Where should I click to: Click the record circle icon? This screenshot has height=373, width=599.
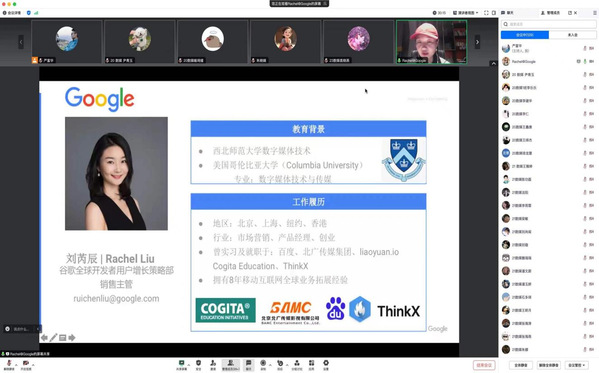pyautogui.click(x=263, y=363)
